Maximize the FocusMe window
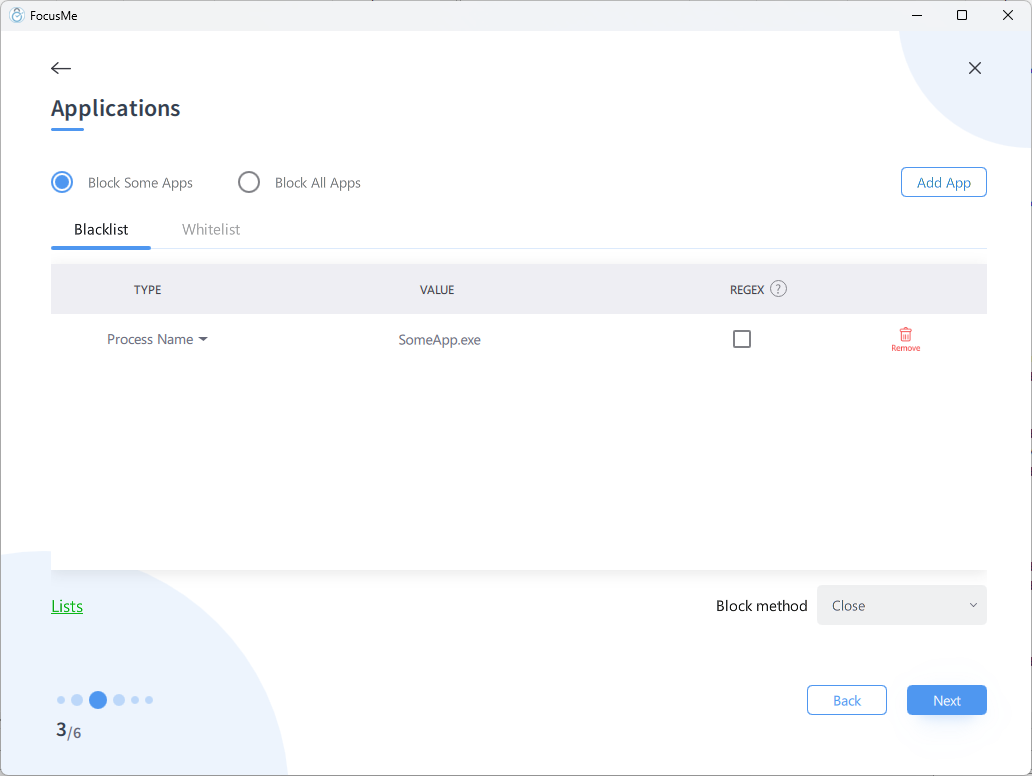This screenshot has height=776, width=1032. (962, 15)
